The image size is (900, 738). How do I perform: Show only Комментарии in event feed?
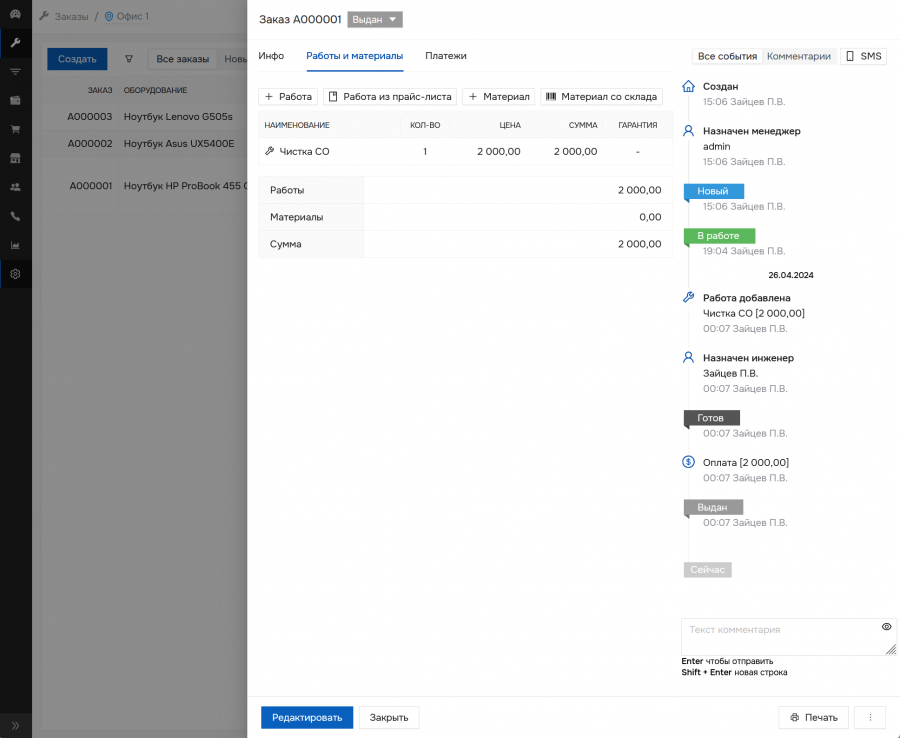[798, 57]
